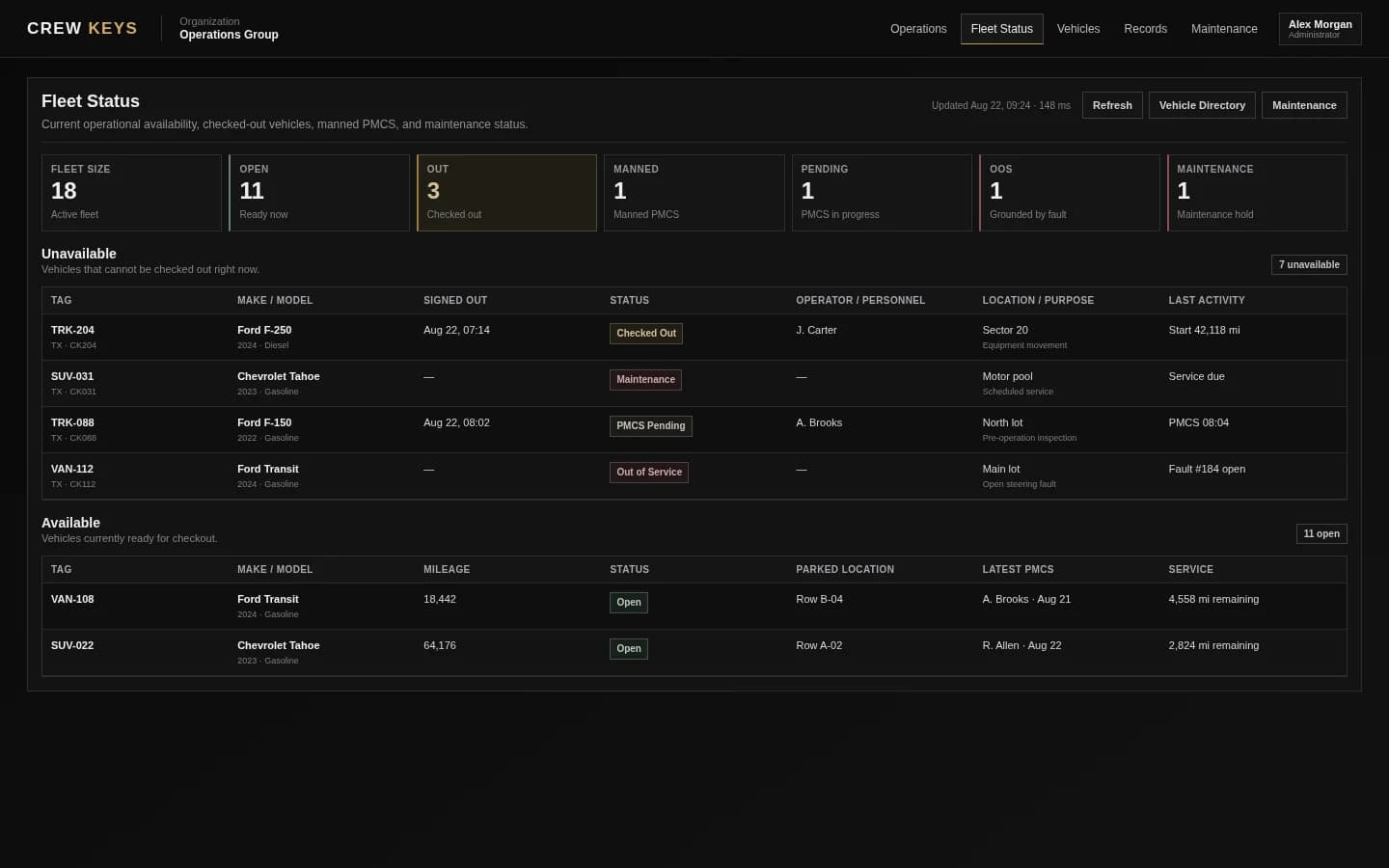Image resolution: width=1389 pixels, height=868 pixels.
Task: Click the Signed Out column header
Action: click(x=455, y=300)
